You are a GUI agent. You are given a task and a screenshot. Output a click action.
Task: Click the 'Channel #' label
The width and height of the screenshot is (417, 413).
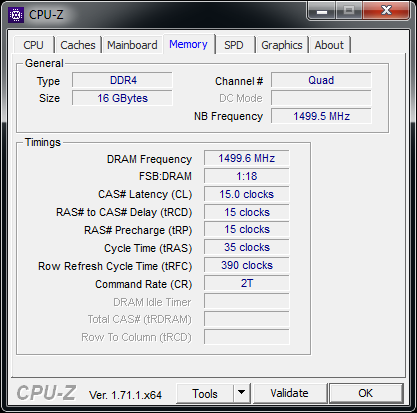point(239,81)
